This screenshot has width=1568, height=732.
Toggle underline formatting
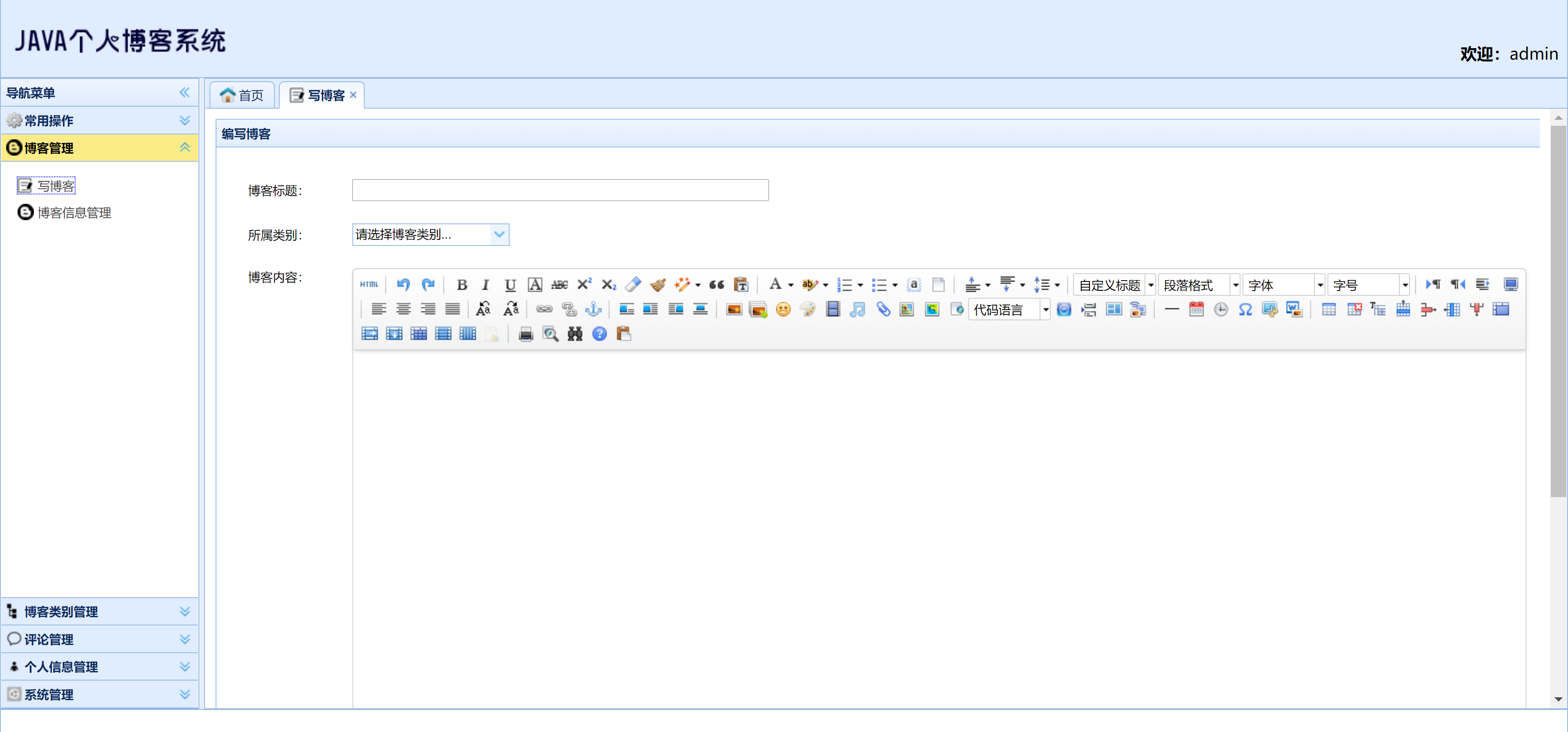coord(510,284)
